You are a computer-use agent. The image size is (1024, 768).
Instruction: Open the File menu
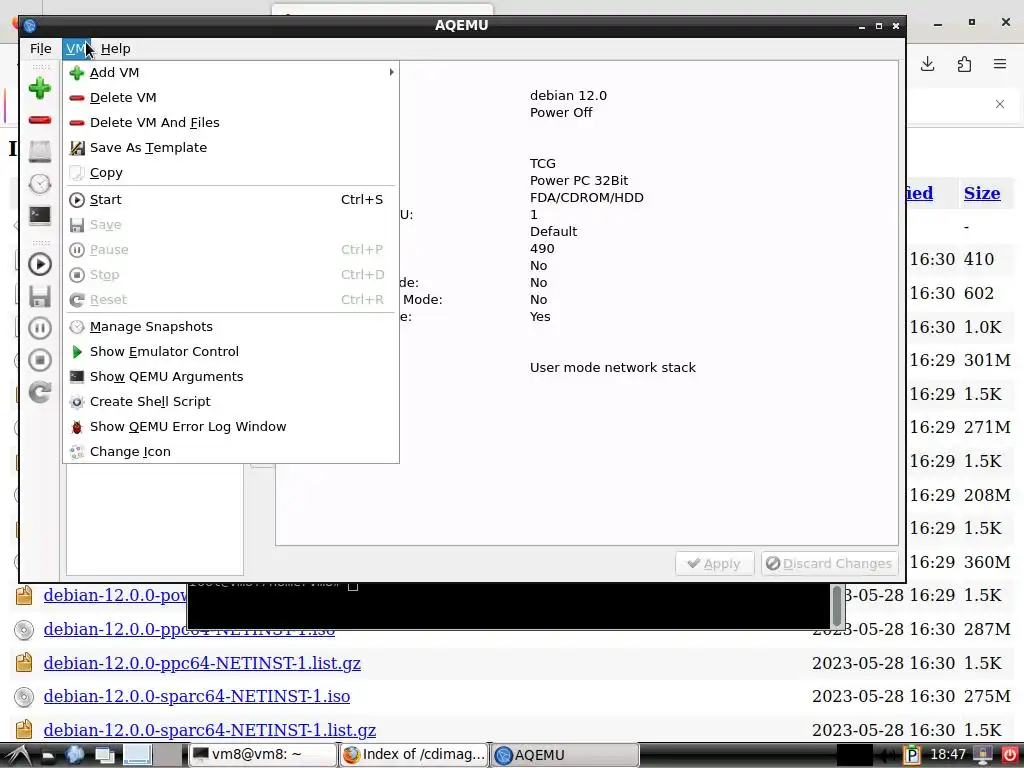(x=40, y=49)
